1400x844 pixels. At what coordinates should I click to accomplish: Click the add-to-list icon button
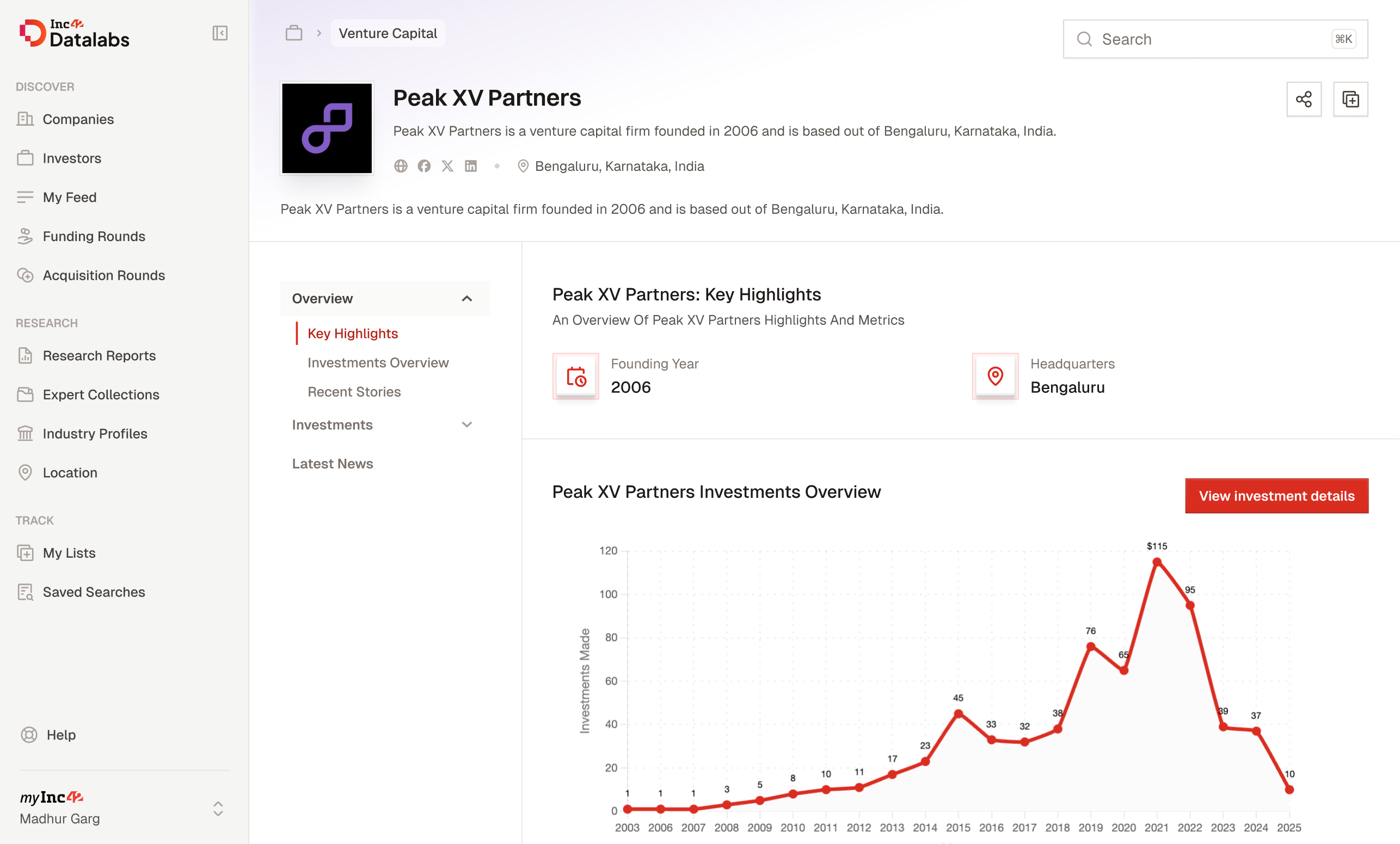click(x=1350, y=100)
